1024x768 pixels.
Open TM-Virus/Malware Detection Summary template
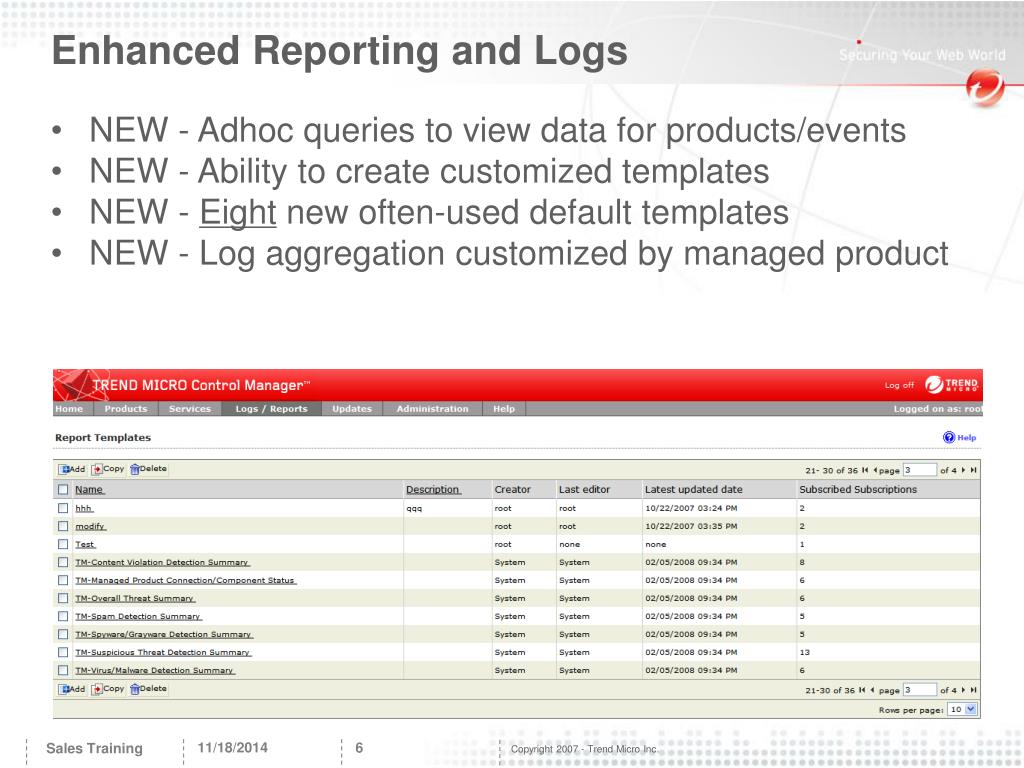point(155,670)
